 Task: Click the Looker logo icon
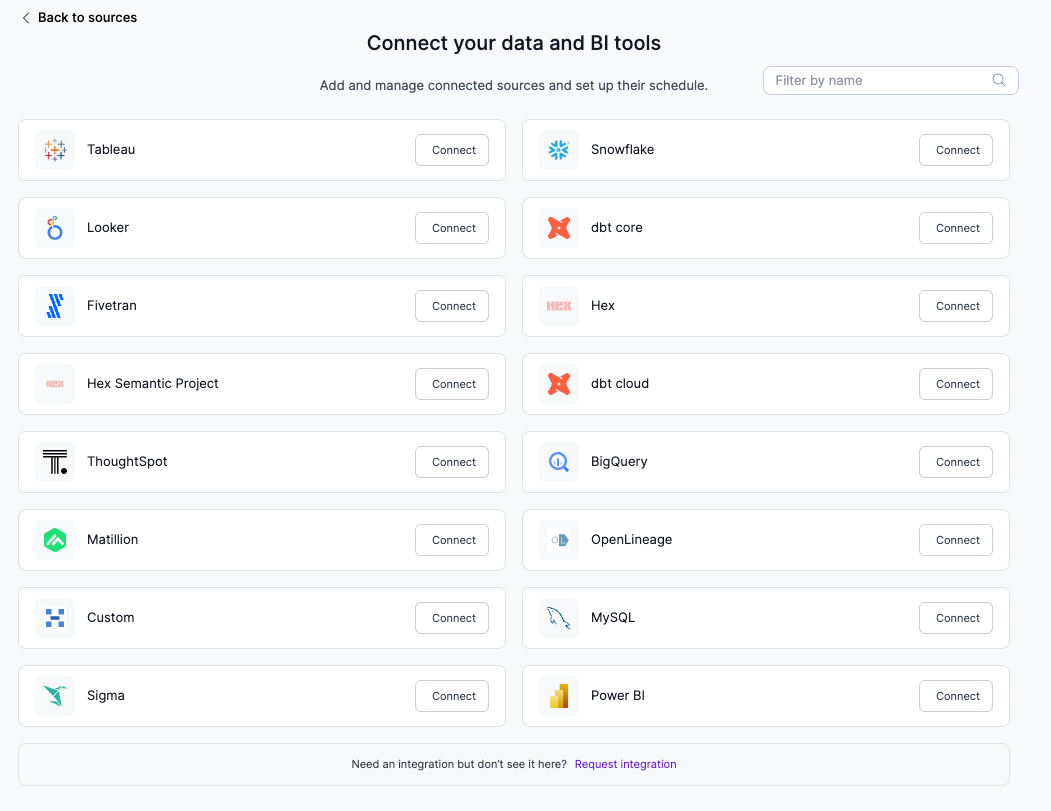click(55, 228)
